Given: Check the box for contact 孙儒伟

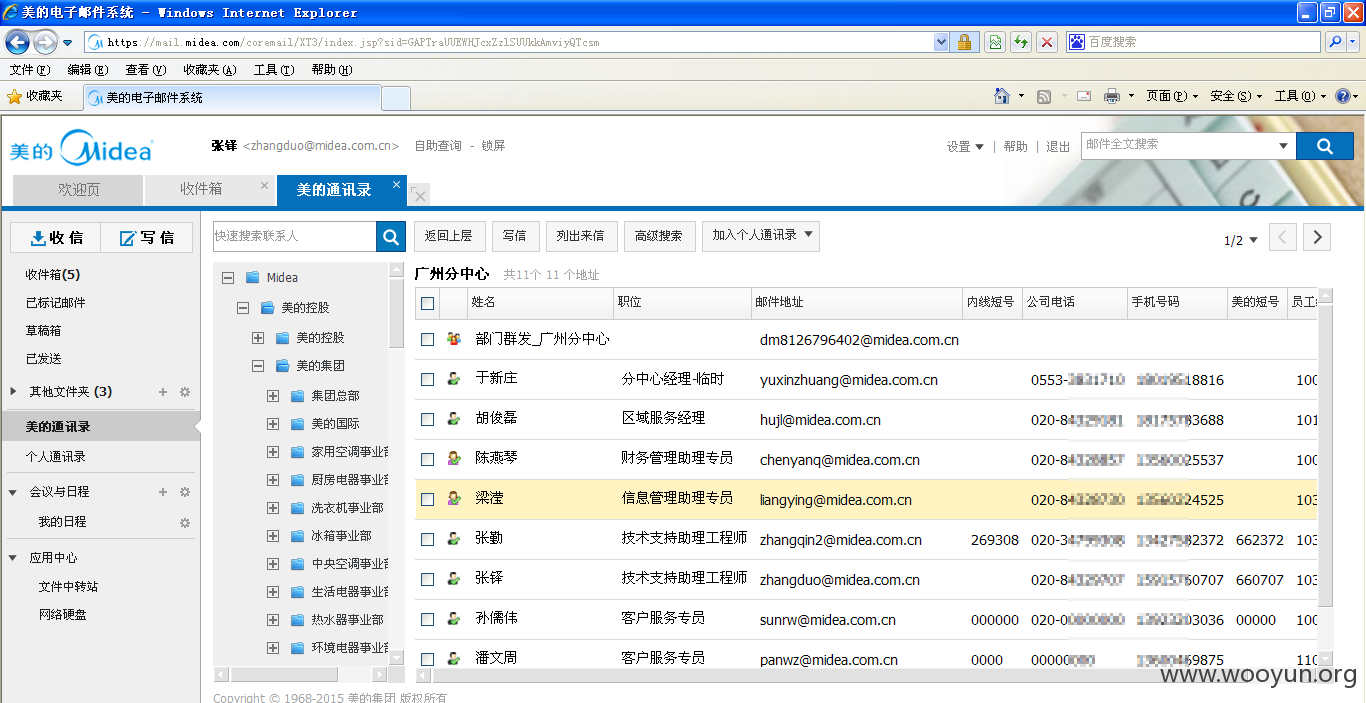Looking at the screenshot, I should pyautogui.click(x=428, y=620).
